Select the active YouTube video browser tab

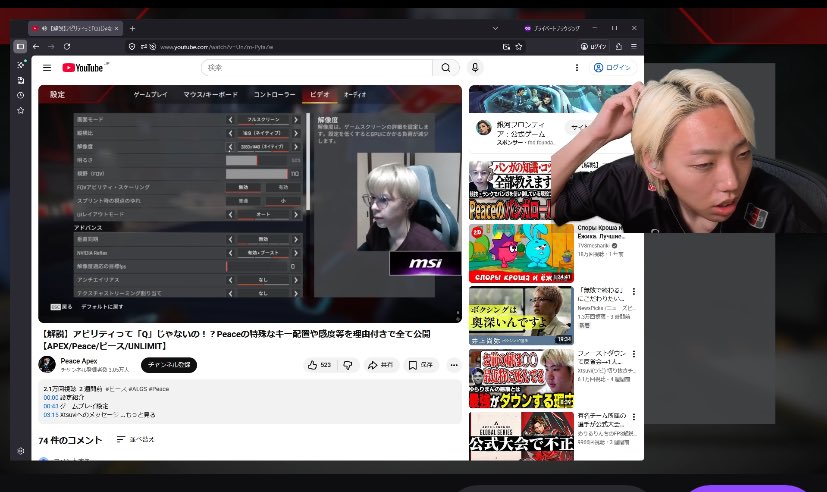coord(75,28)
